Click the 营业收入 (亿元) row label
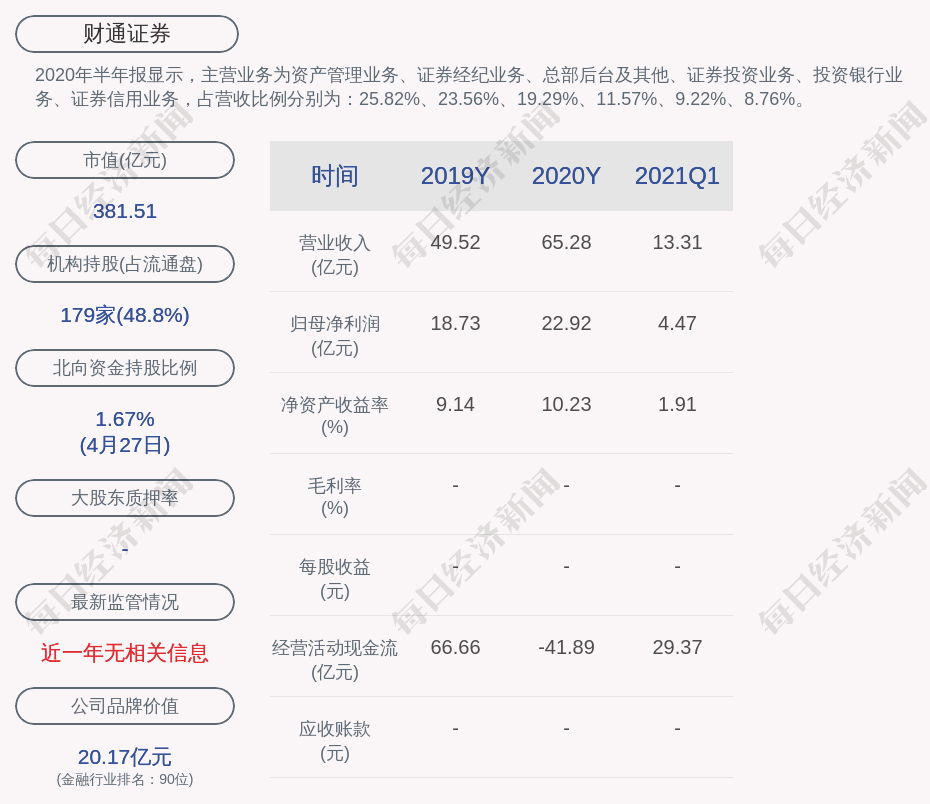930x804 pixels. point(335,255)
